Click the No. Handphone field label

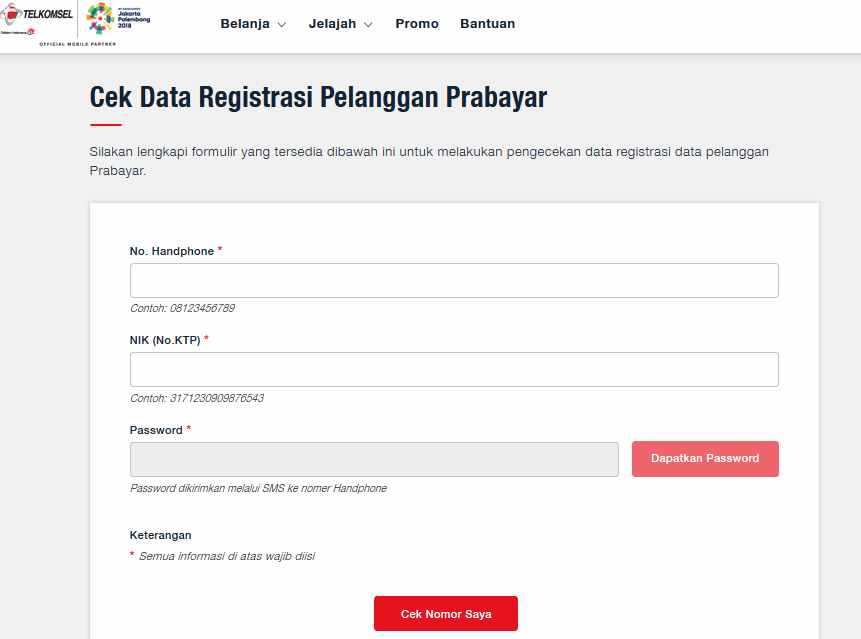[172, 252]
